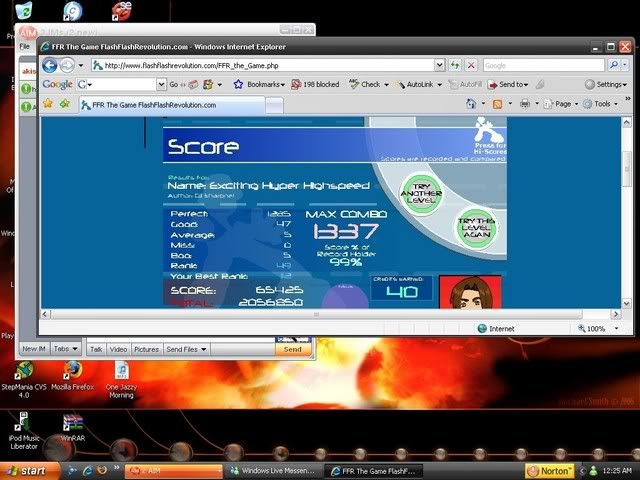
Task: Click the Stop loading icon
Action: tap(471, 66)
